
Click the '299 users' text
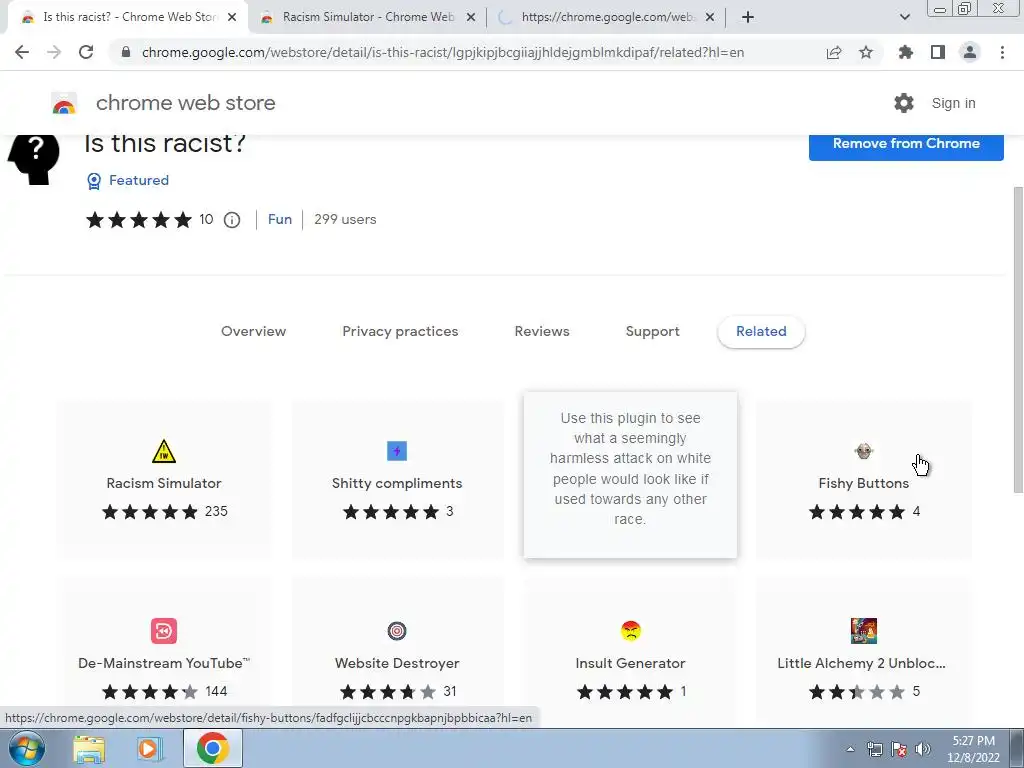(345, 219)
